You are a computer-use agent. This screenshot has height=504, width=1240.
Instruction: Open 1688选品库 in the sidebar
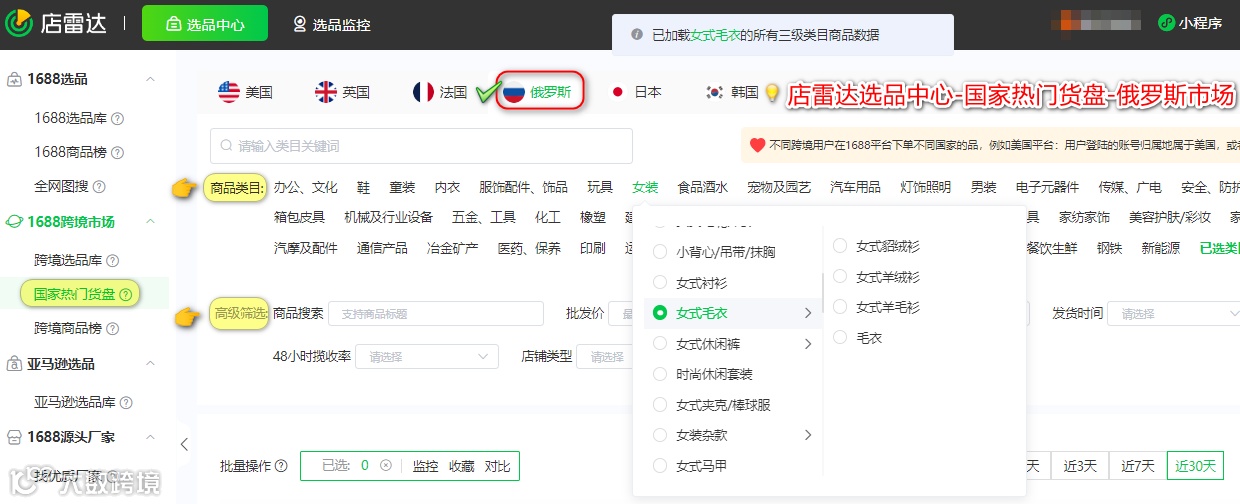pyautogui.click(x=70, y=119)
